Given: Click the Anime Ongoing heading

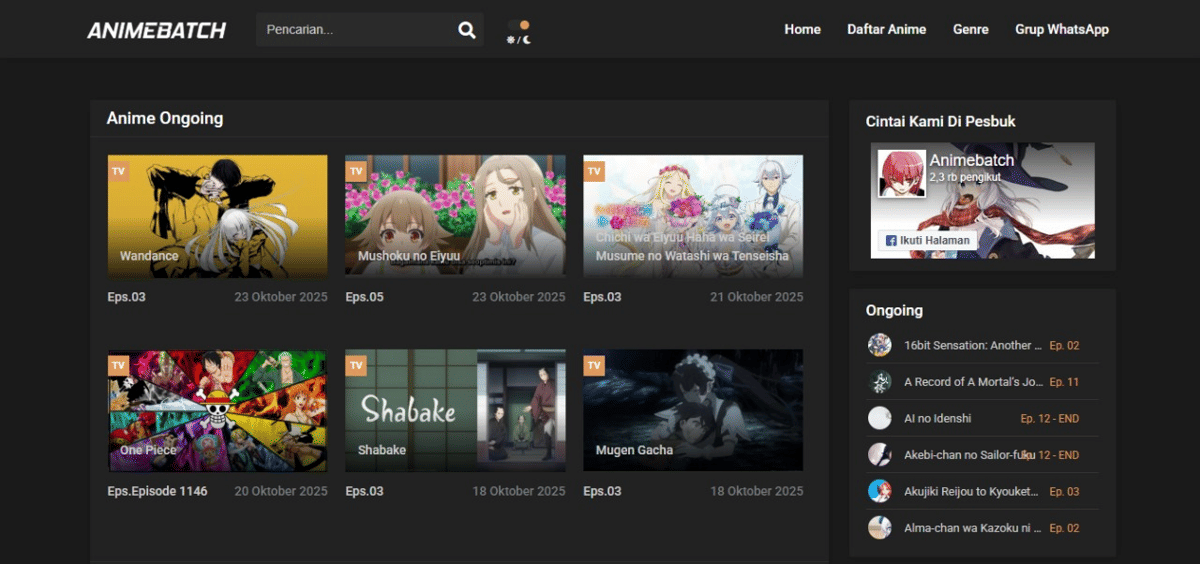Looking at the screenshot, I should coord(165,118).
